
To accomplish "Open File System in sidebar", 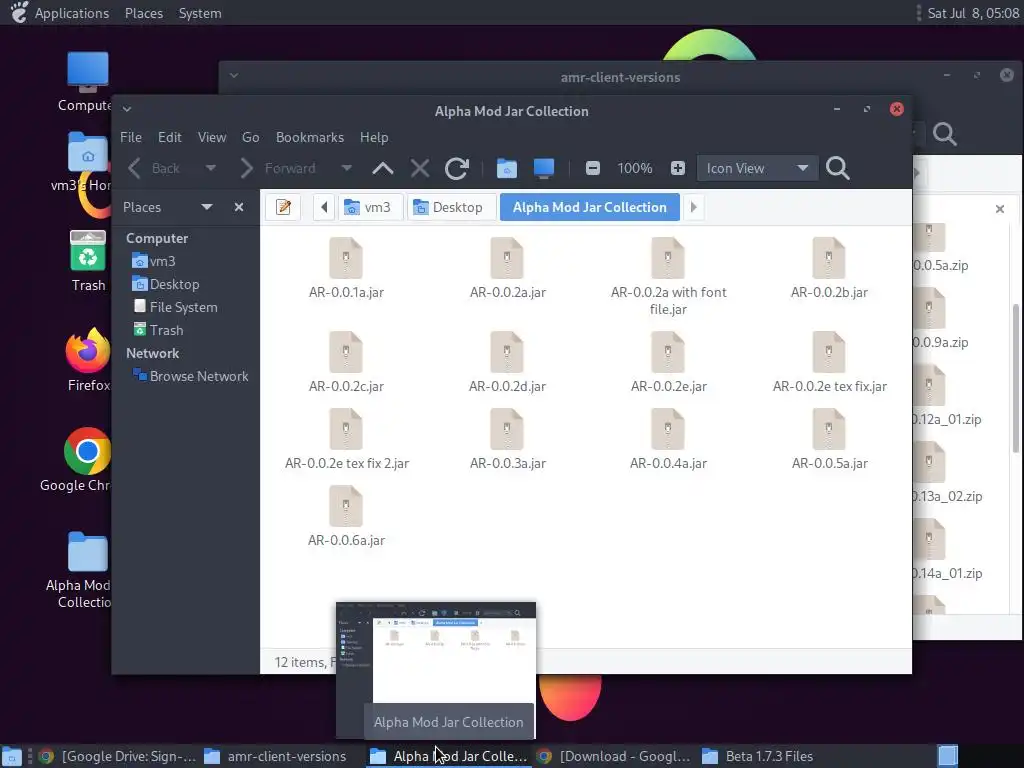I will click(x=175, y=307).
